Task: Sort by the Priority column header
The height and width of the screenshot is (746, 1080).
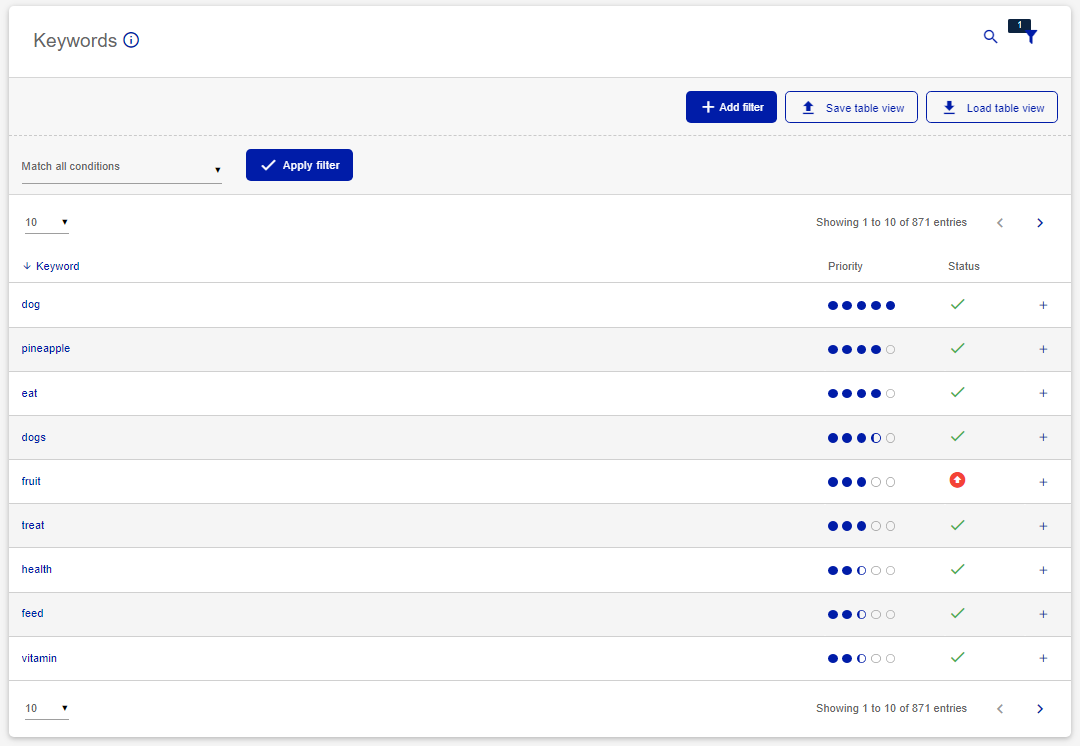Action: coord(845,266)
